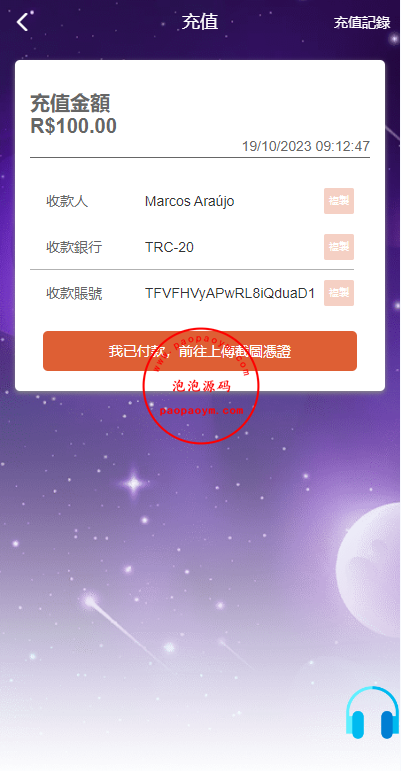Open the customer service headphone icon
The height and width of the screenshot is (771, 401).
(372, 713)
